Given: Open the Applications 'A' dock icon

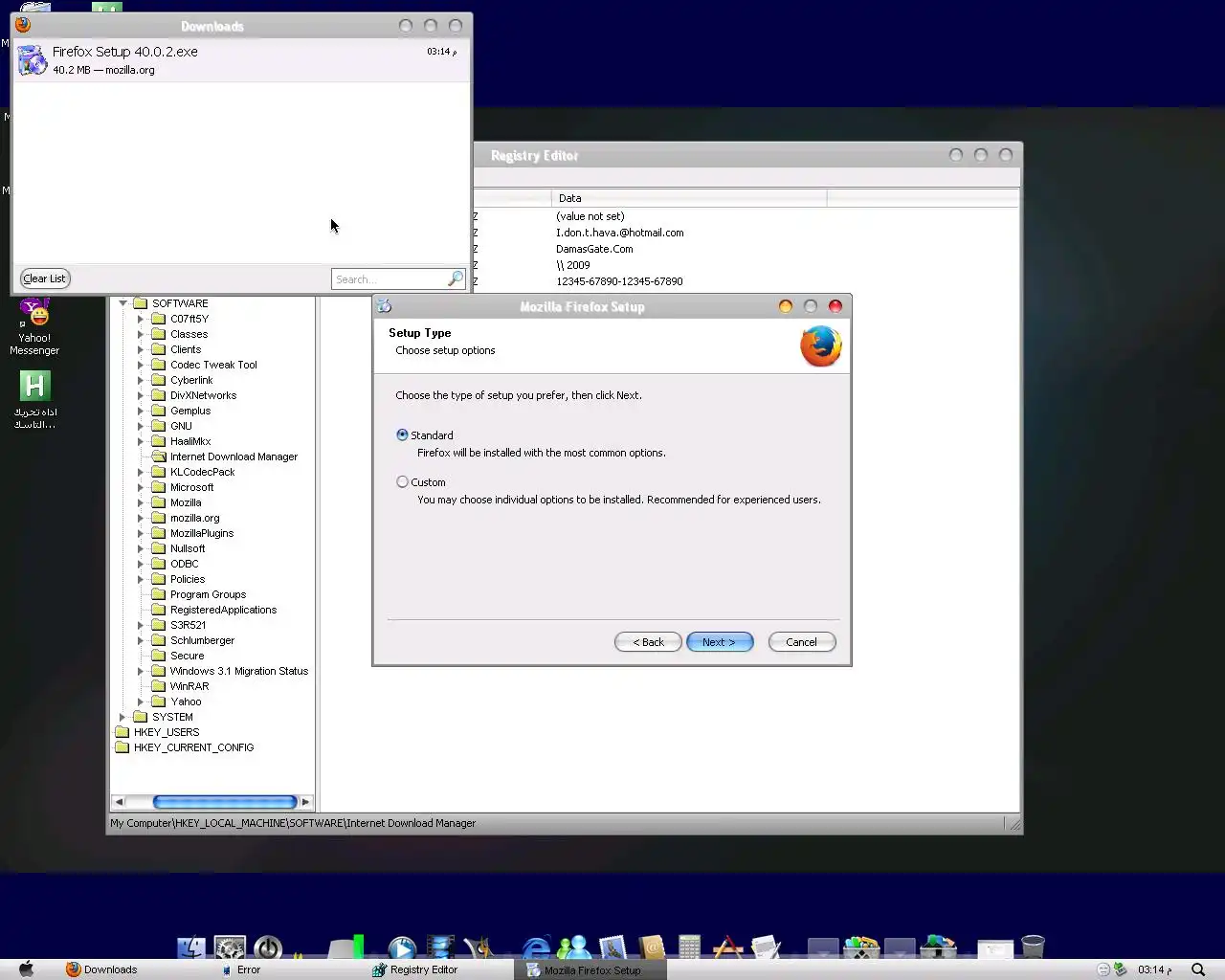Looking at the screenshot, I should 727,947.
